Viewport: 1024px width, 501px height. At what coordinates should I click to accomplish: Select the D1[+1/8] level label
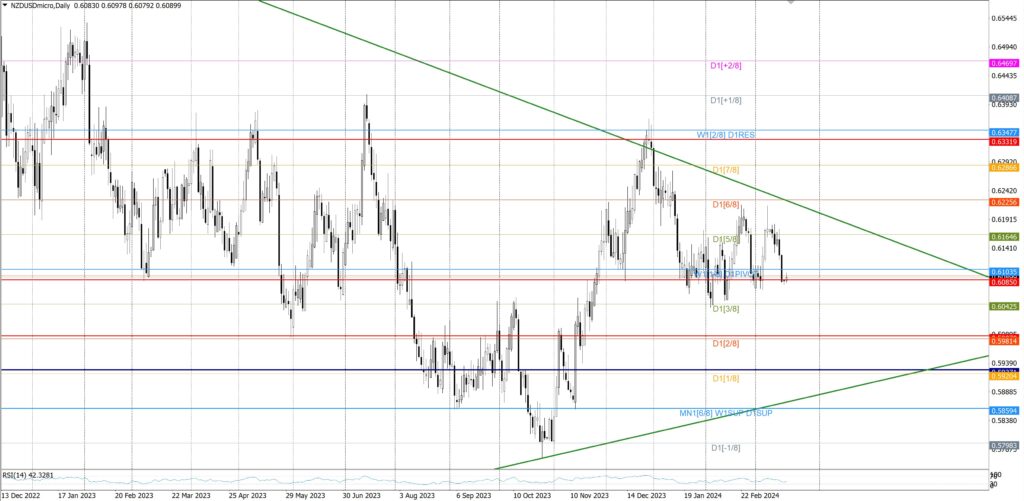726,101
